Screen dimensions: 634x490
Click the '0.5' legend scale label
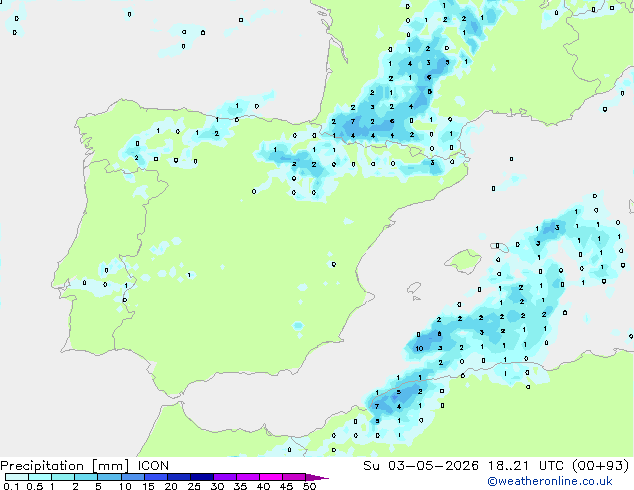34,486
